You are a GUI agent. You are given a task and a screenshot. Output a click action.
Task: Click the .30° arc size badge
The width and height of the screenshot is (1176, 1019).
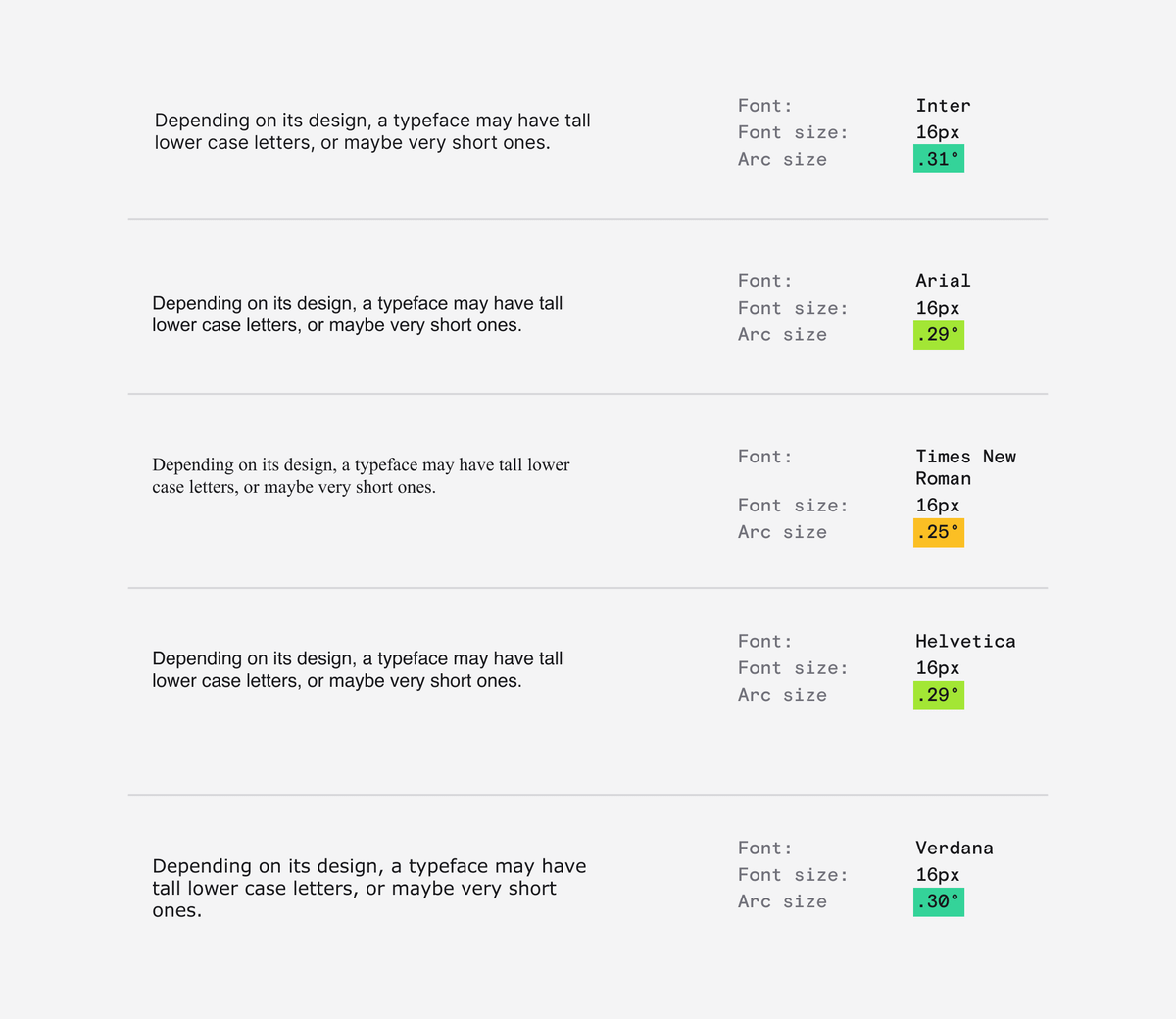pyautogui.click(x=938, y=901)
